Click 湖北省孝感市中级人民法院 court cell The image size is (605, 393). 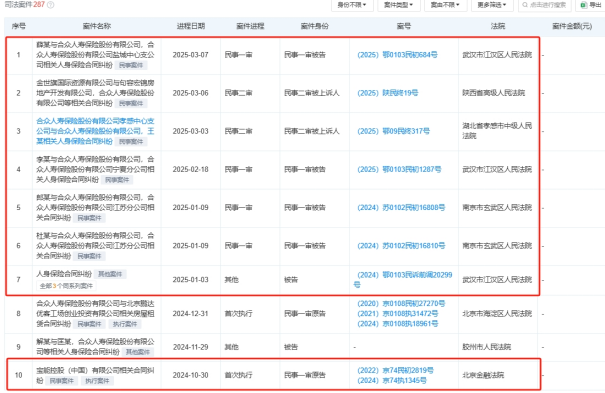pos(497,131)
